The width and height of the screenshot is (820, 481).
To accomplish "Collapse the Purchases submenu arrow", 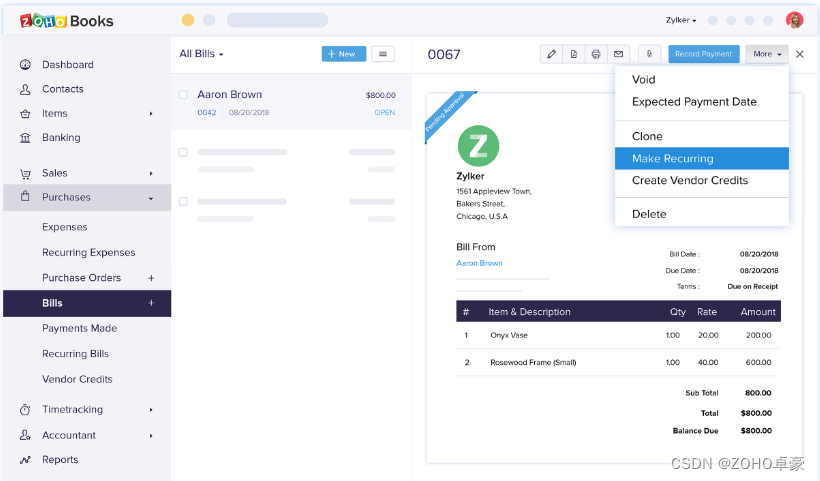I will click(151, 198).
